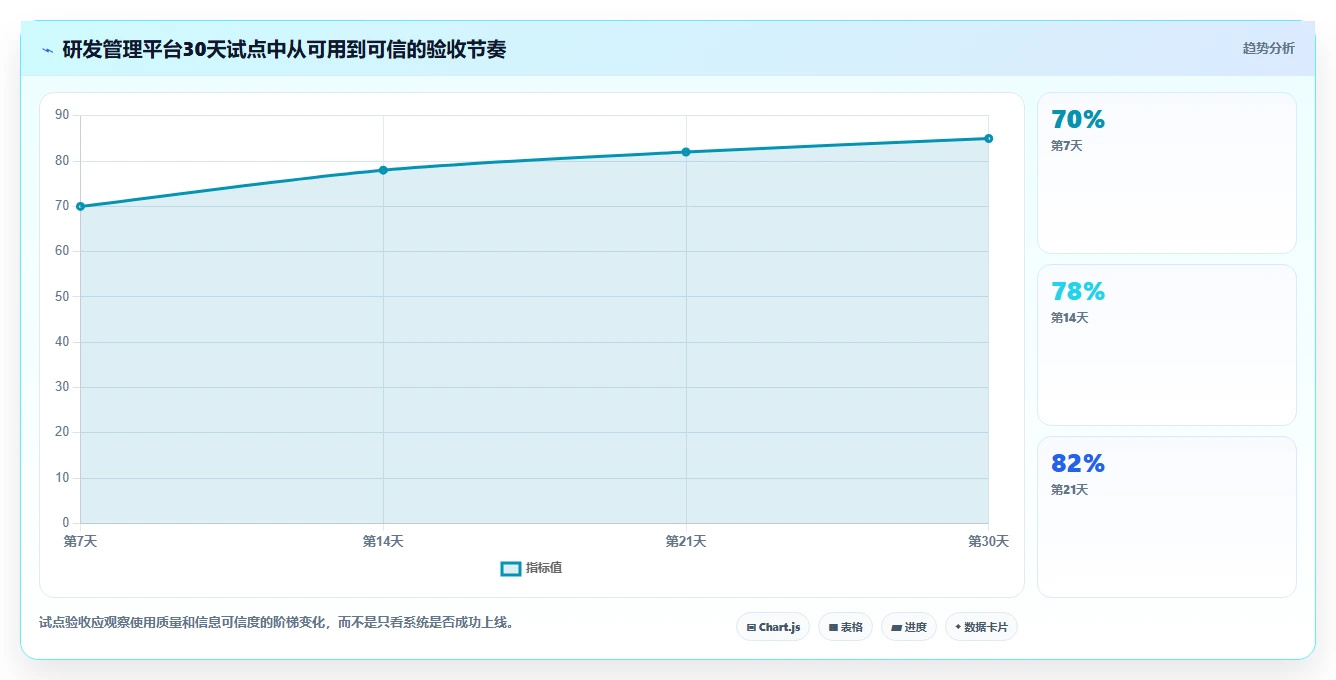Click the 第14天 caption under 78%

(1069, 318)
